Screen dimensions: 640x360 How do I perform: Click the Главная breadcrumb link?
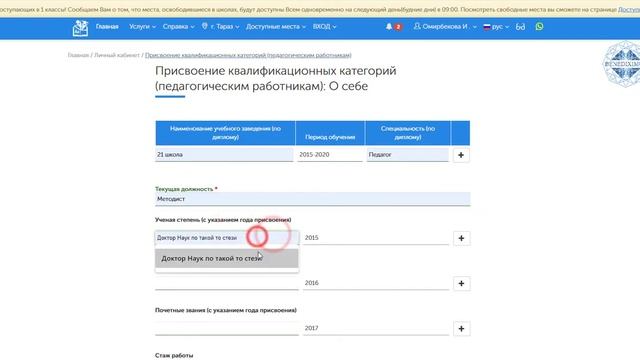pos(78,55)
